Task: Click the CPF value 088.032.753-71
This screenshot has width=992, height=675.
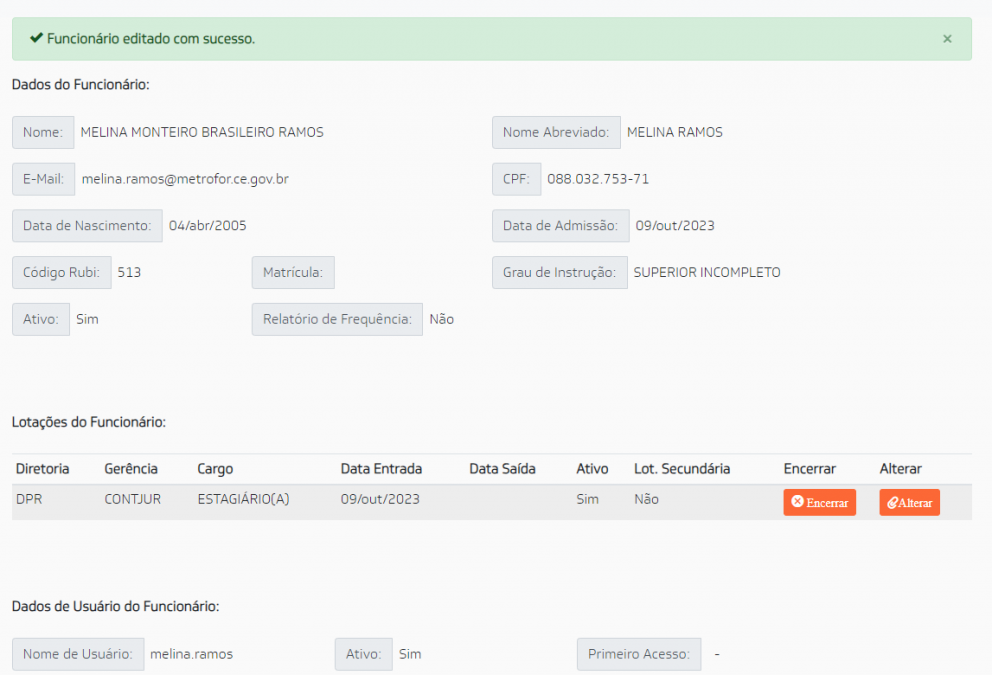Action: [598, 179]
